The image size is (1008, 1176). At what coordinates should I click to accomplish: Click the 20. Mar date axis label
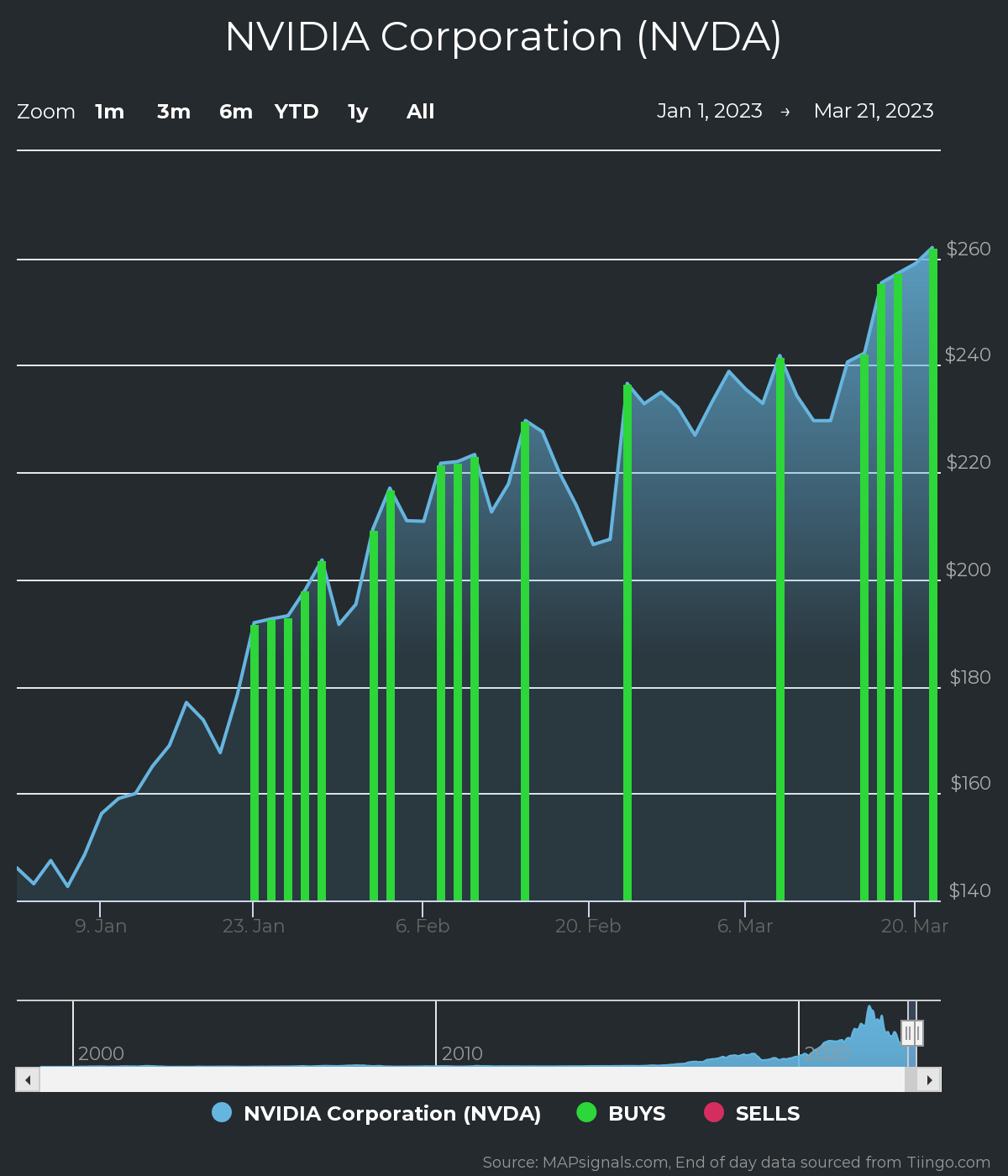(914, 926)
